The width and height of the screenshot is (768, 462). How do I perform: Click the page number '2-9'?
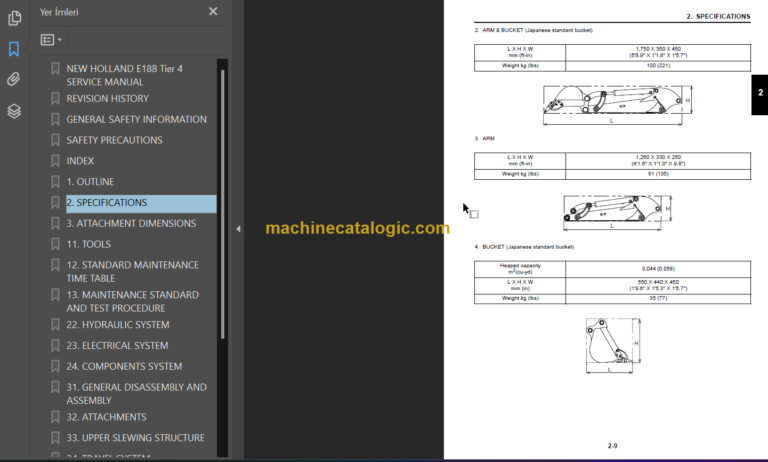[612, 446]
